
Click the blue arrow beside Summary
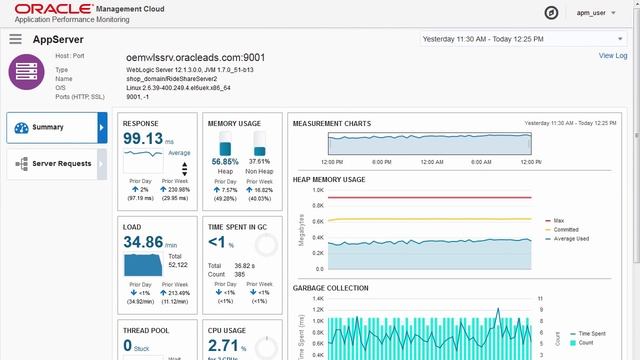102,128
